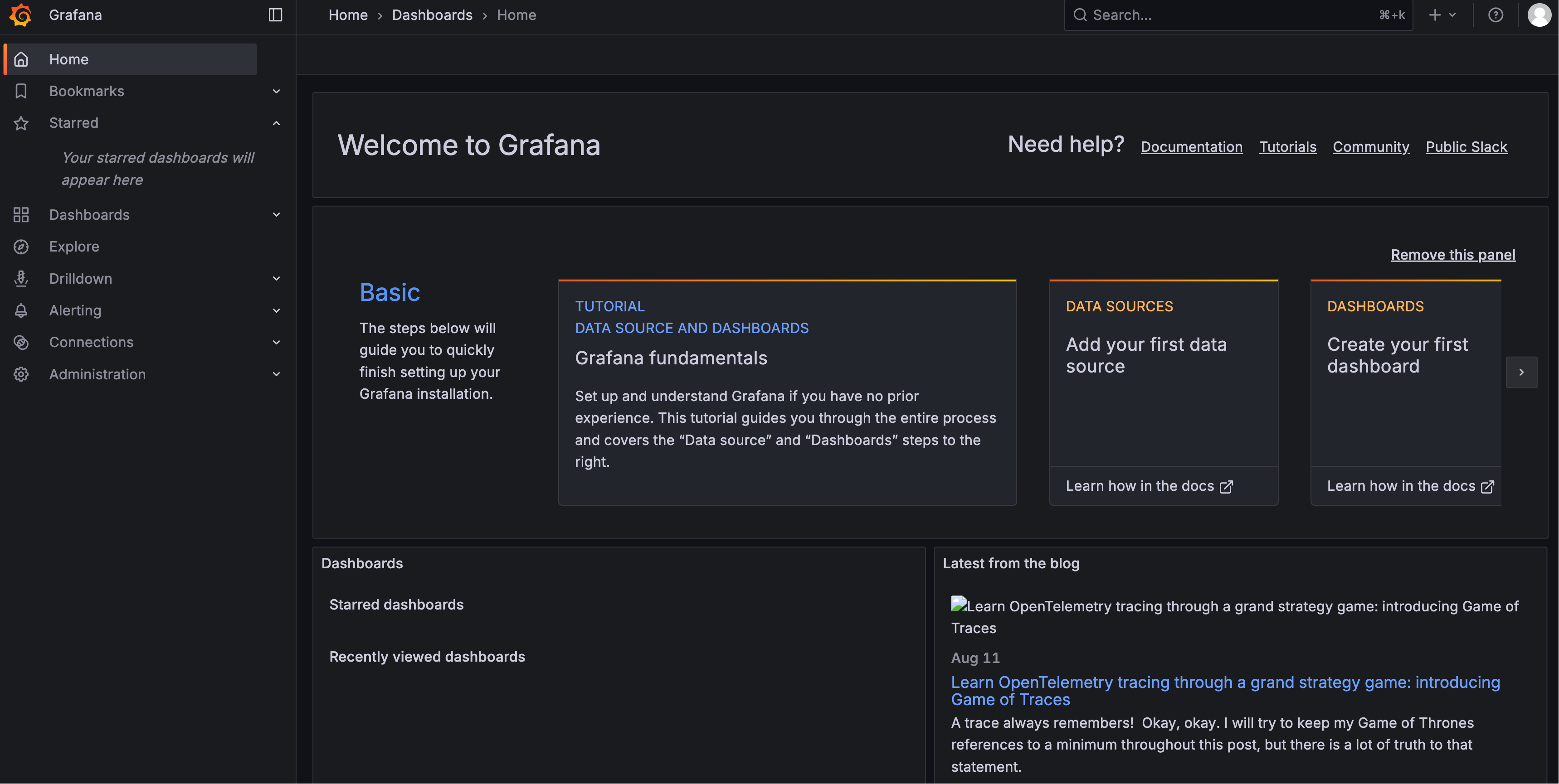Click the Alerting bell icon
The width and height of the screenshot is (1559, 784).
tap(21, 310)
